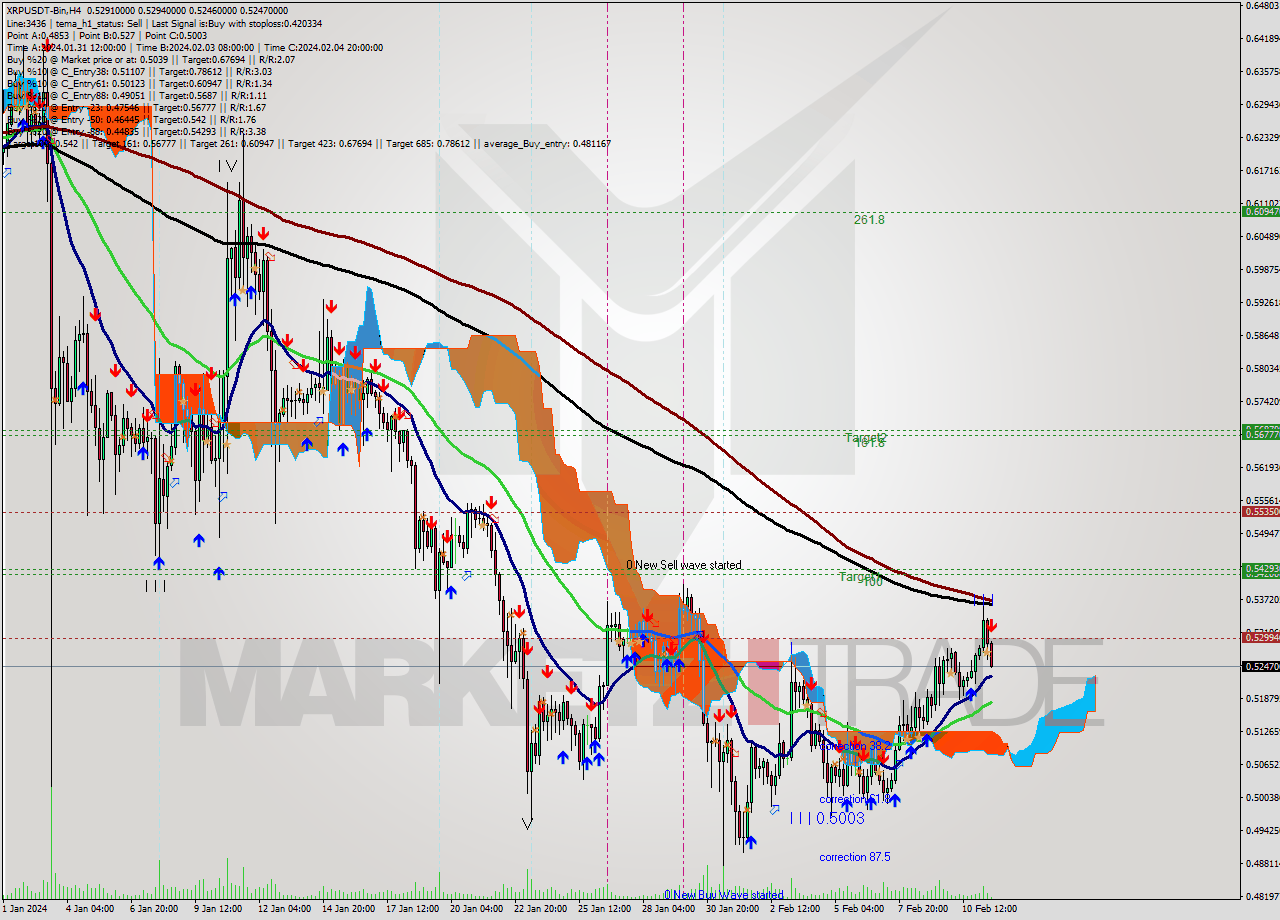The height and width of the screenshot is (920, 1280).
Task: Click the 'Target1' label on chart
Action: [x=858, y=576]
